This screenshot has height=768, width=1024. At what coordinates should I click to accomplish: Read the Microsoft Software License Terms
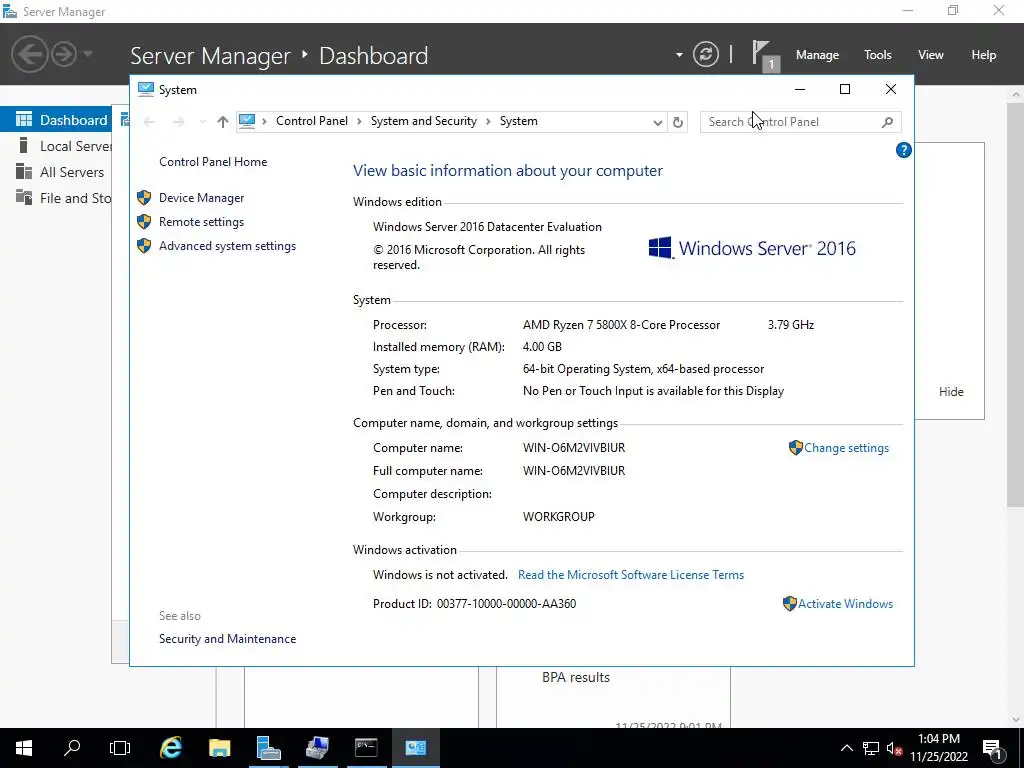click(631, 575)
